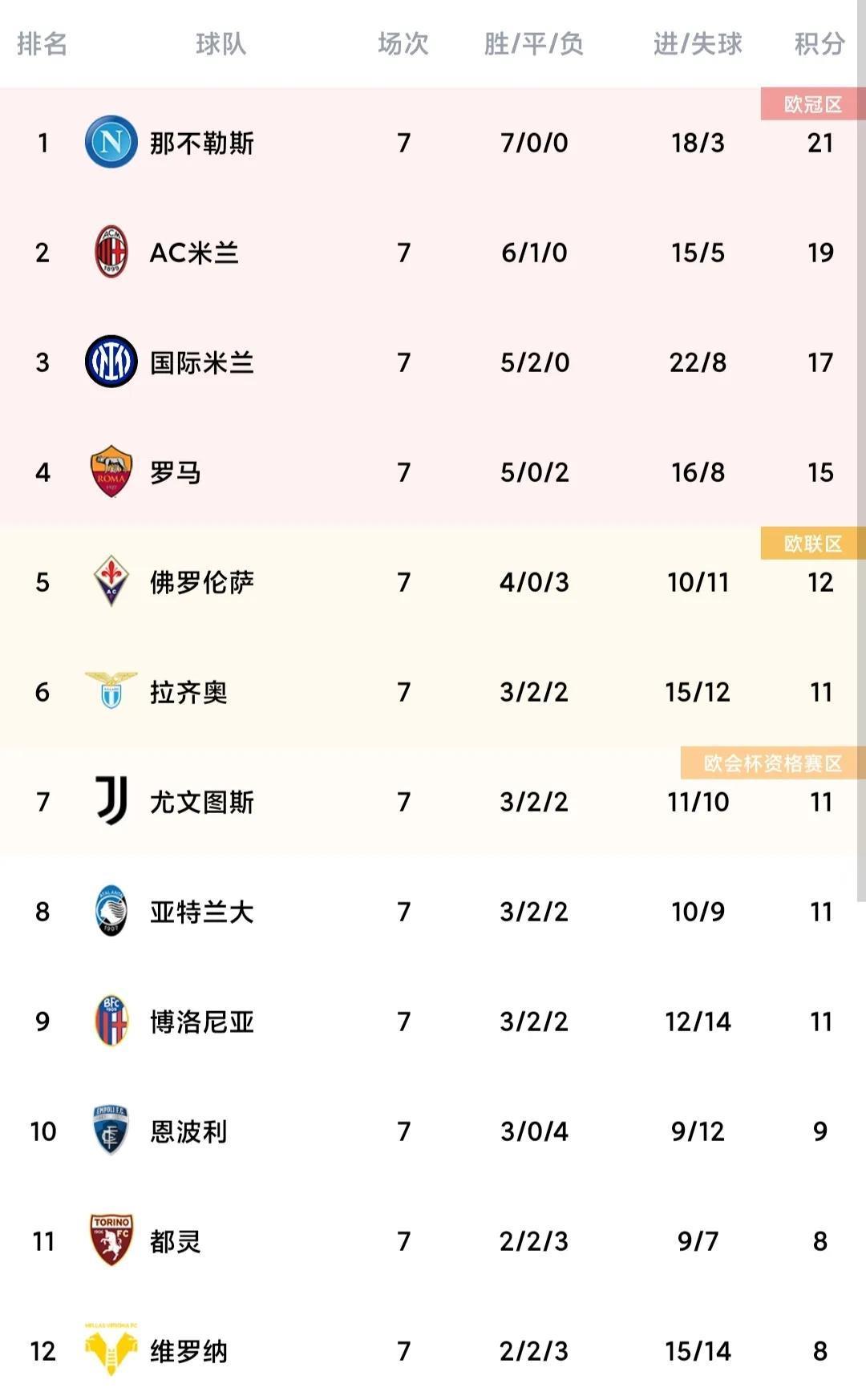Open the 那不勒斯 team name link
Image resolution: width=866 pixels, height=1400 pixels.
[202, 143]
